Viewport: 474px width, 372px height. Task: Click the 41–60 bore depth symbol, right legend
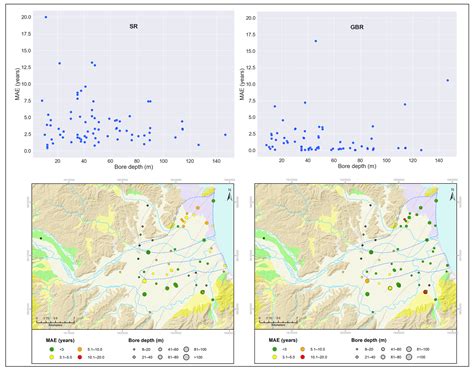[x=383, y=349]
